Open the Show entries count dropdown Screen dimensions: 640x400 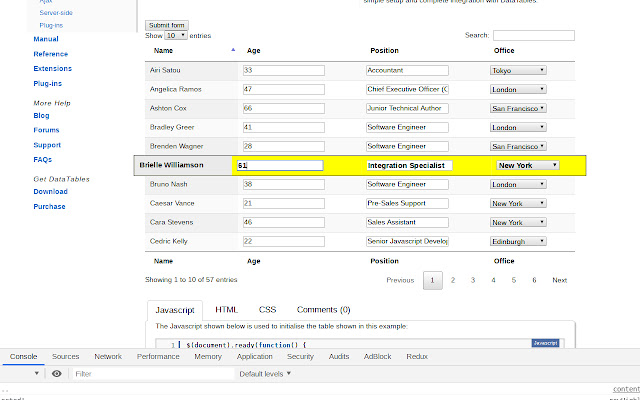click(176, 36)
